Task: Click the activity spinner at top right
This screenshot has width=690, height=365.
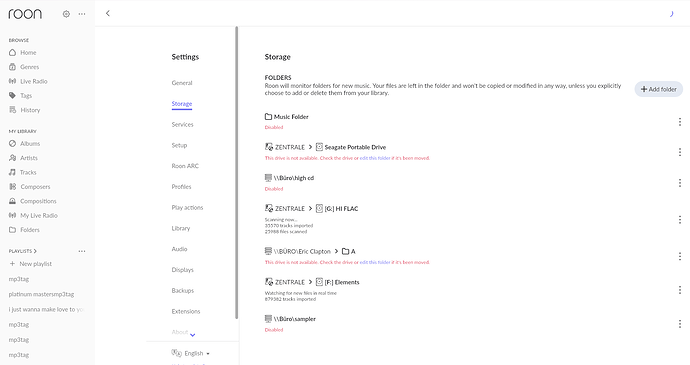Action: click(671, 14)
